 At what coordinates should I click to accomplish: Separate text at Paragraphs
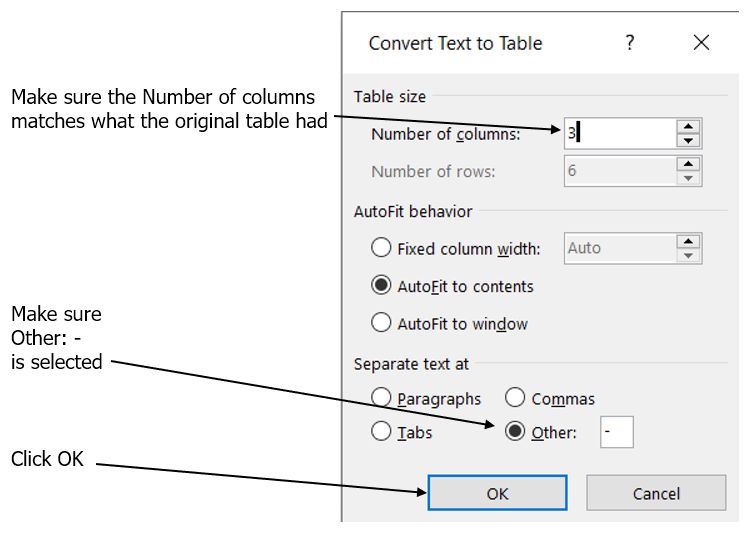pyautogui.click(x=381, y=398)
